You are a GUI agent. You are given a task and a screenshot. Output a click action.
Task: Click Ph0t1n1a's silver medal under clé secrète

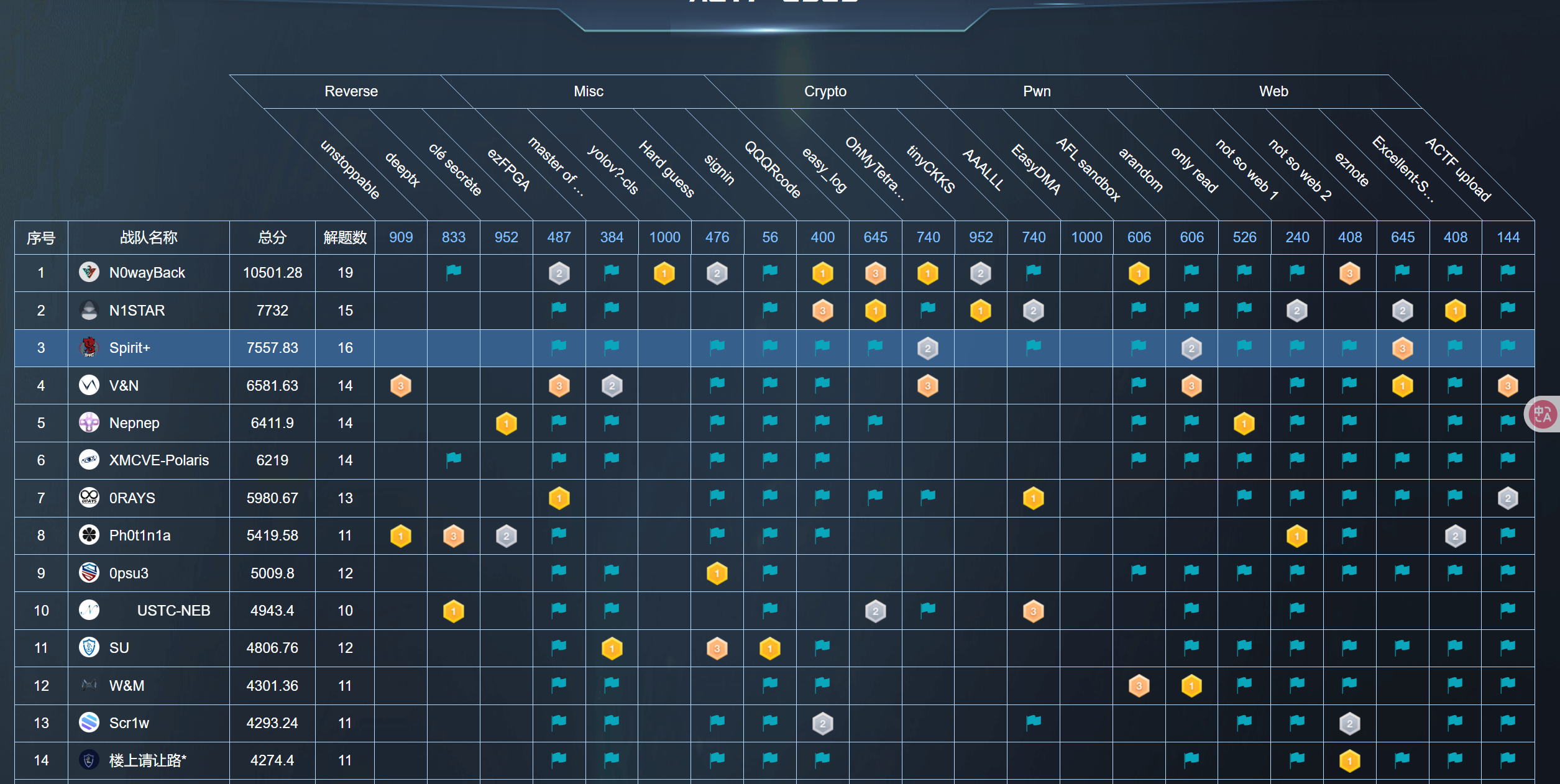pyautogui.click(x=507, y=536)
